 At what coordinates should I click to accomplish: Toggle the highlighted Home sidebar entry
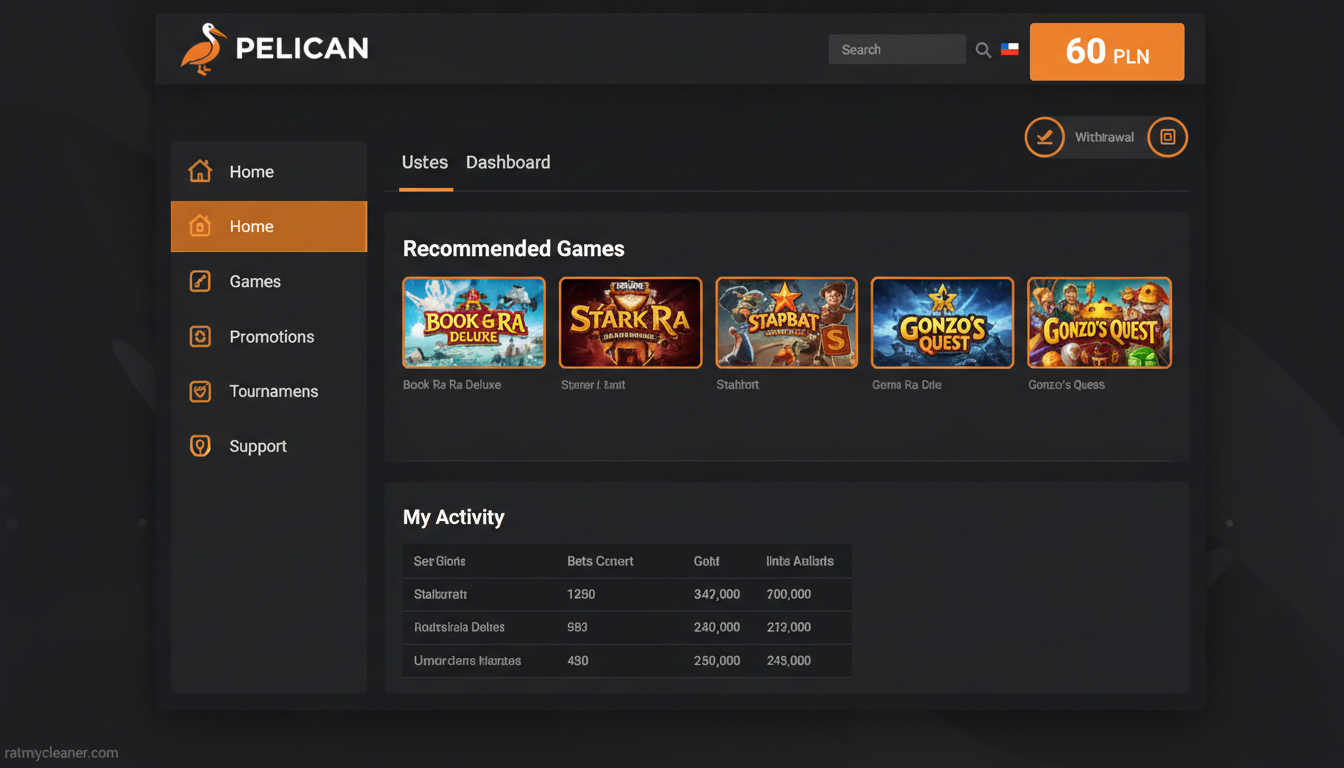point(268,226)
